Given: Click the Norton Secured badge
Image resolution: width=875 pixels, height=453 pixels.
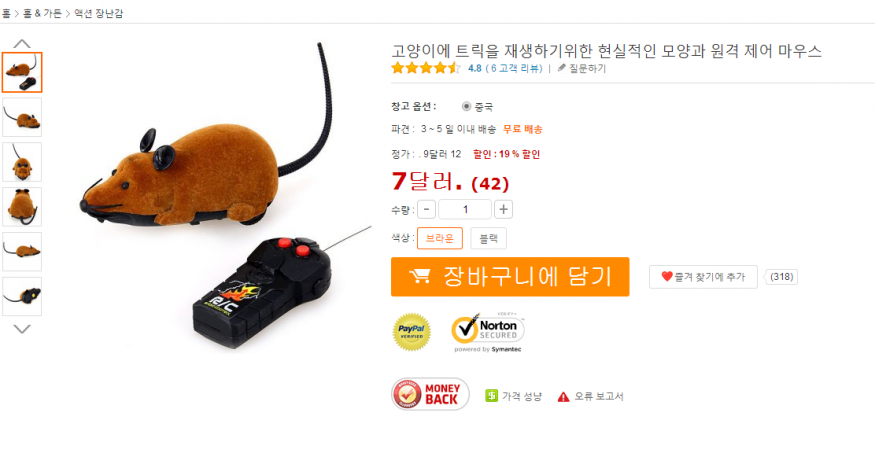Looking at the screenshot, I should (488, 332).
